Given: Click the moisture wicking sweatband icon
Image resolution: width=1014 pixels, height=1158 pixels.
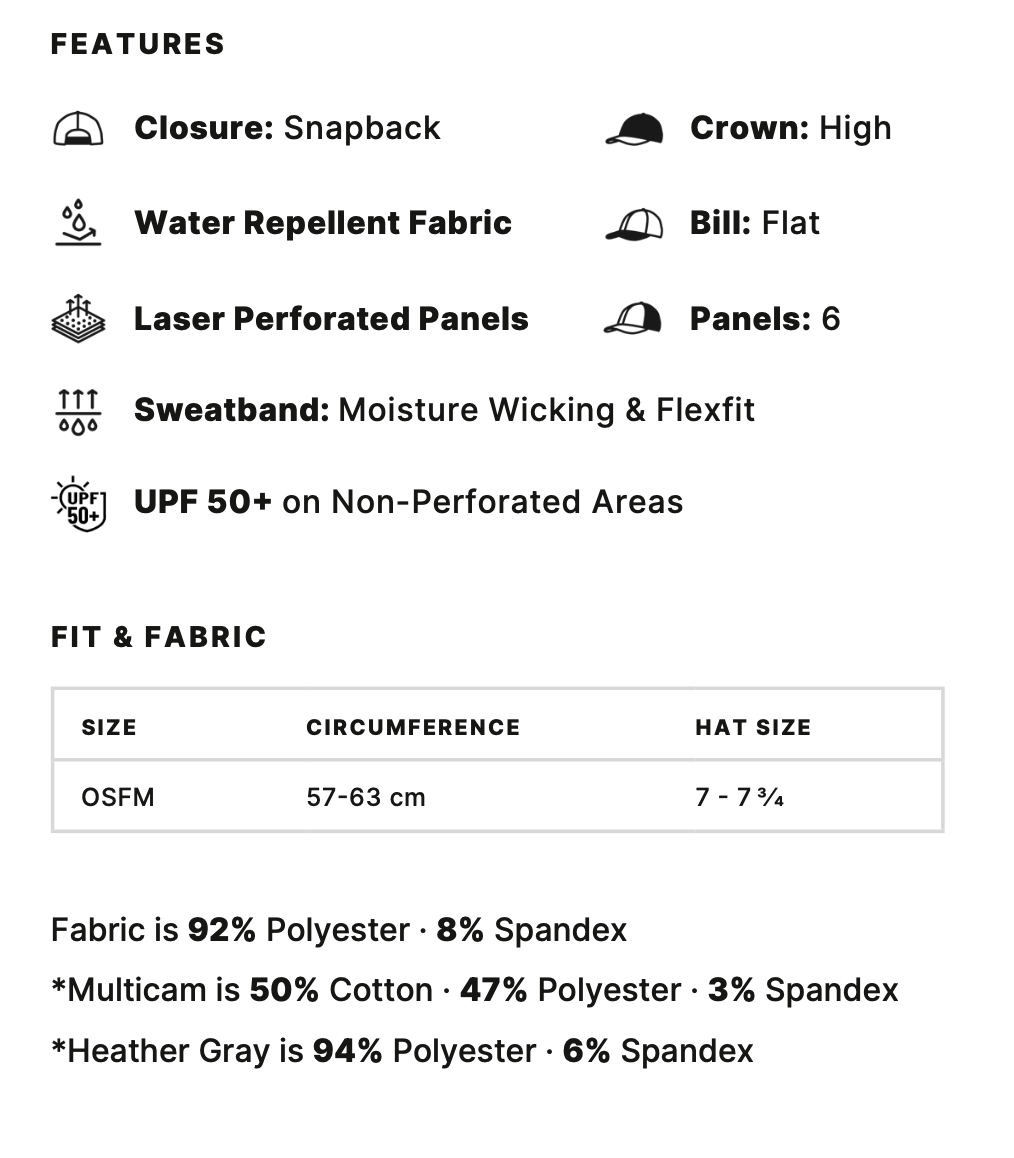Looking at the screenshot, I should click(78, 411).
